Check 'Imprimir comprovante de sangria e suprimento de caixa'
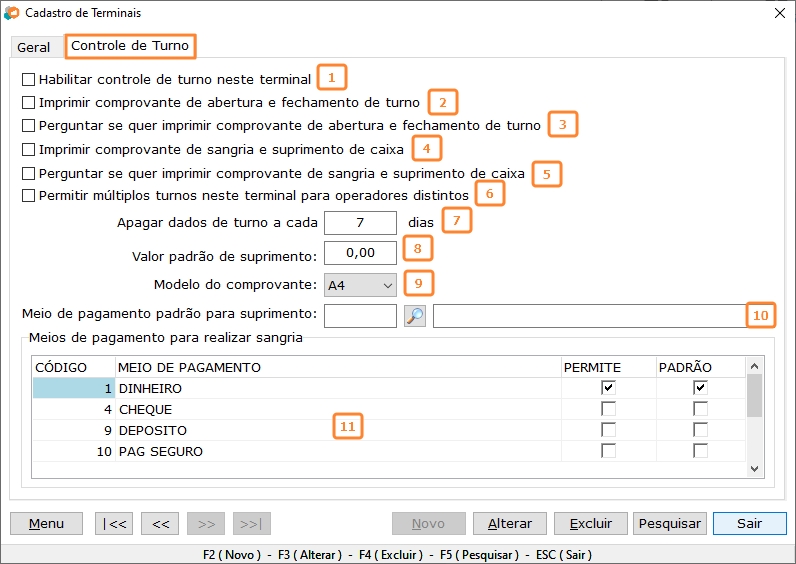 [x=28, y=150]
